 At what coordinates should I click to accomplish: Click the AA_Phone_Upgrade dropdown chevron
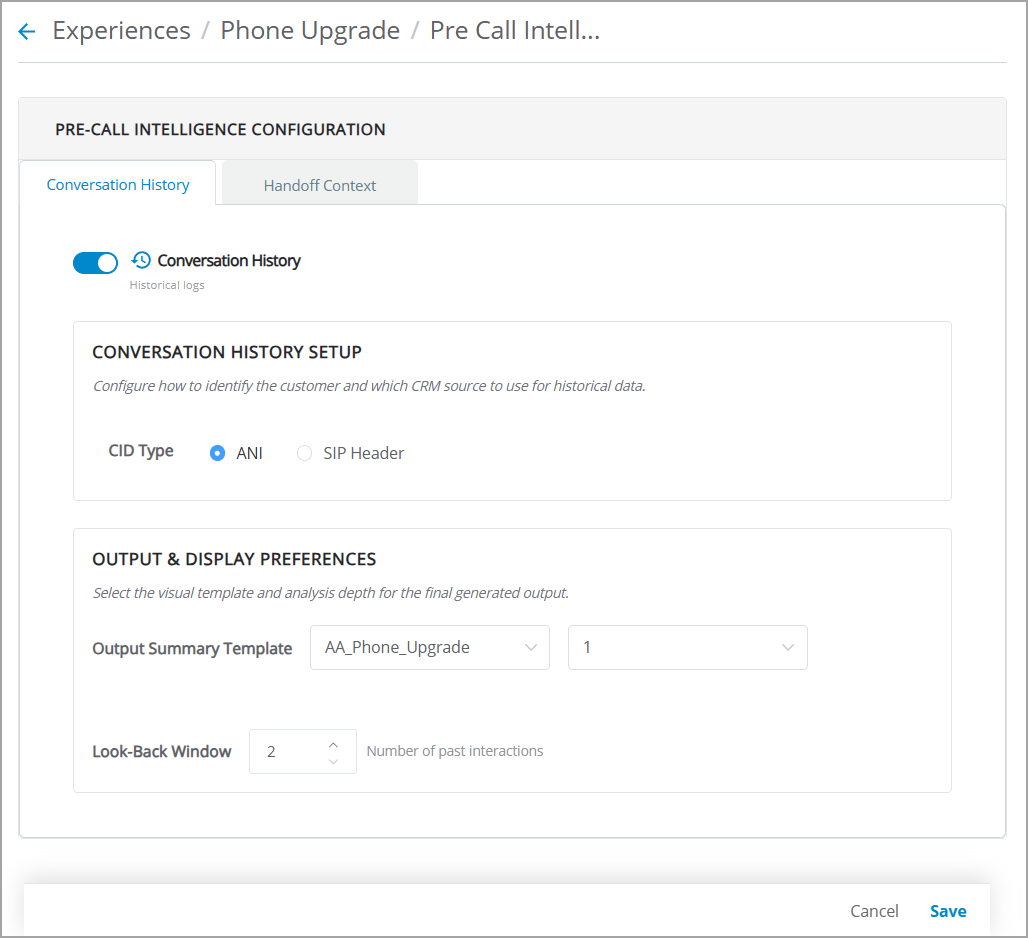click(x=531, y=648)
